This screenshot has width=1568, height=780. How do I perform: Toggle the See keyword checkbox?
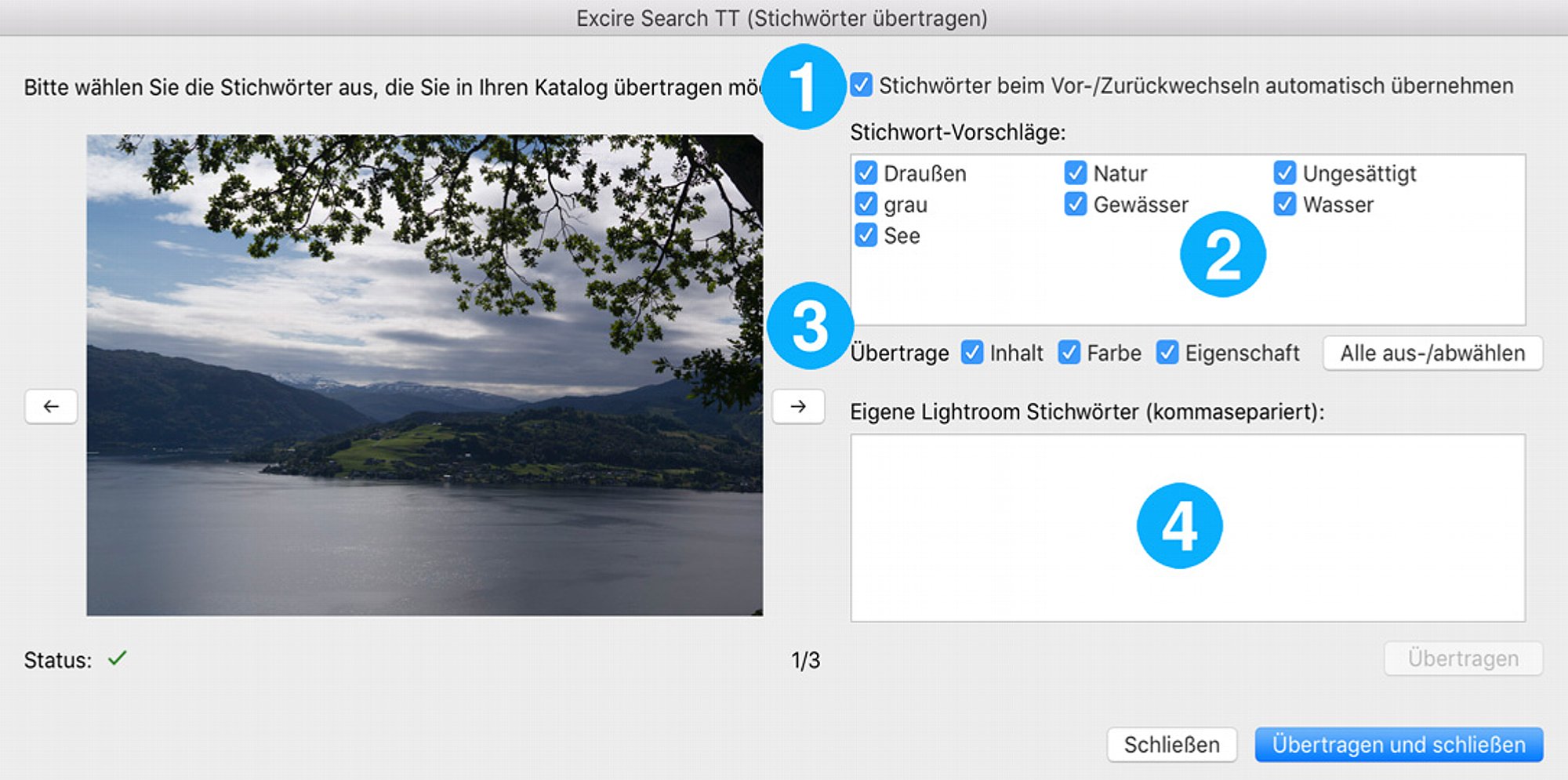[x=866, y=235]
